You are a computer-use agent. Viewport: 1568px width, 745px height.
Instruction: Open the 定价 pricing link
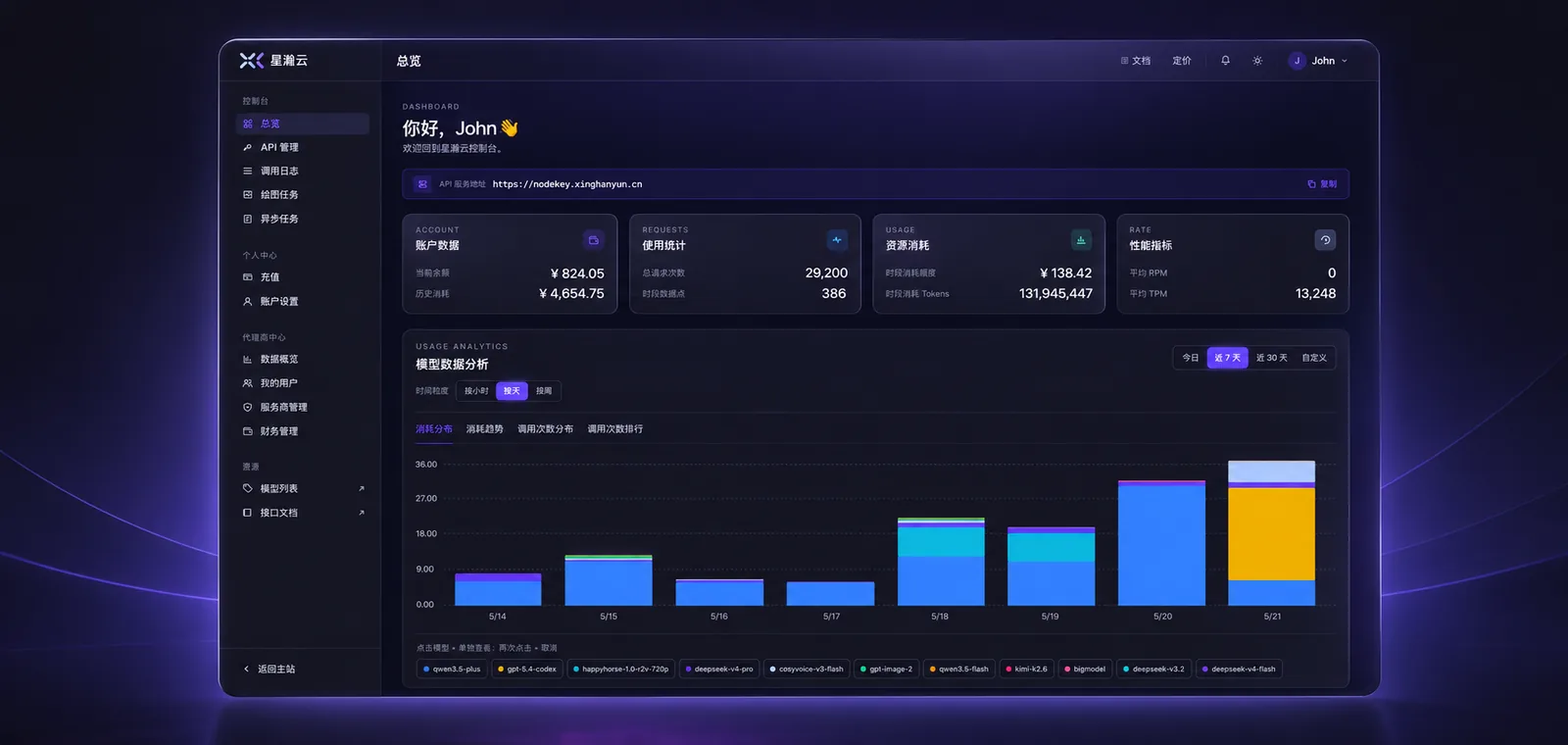pos(1182,61)
